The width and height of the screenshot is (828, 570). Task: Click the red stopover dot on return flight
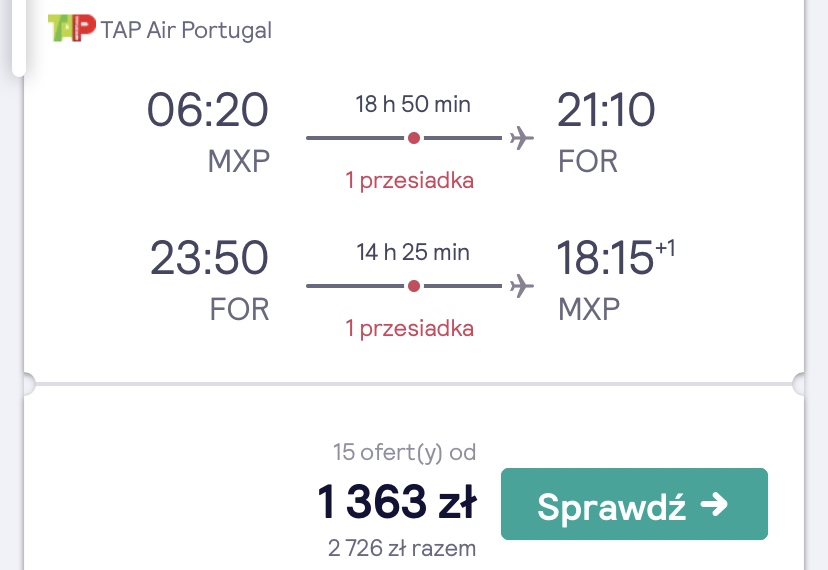pyautogui.click(x=414, y=286)
